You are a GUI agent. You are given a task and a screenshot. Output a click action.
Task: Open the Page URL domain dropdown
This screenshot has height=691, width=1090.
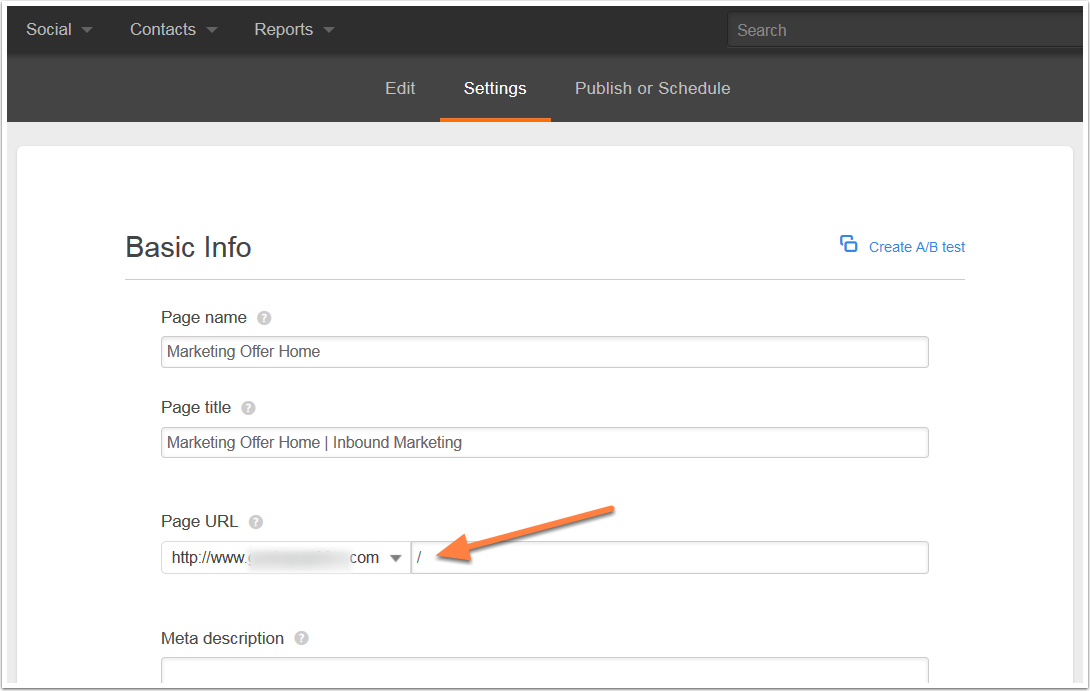coord(286,558)
